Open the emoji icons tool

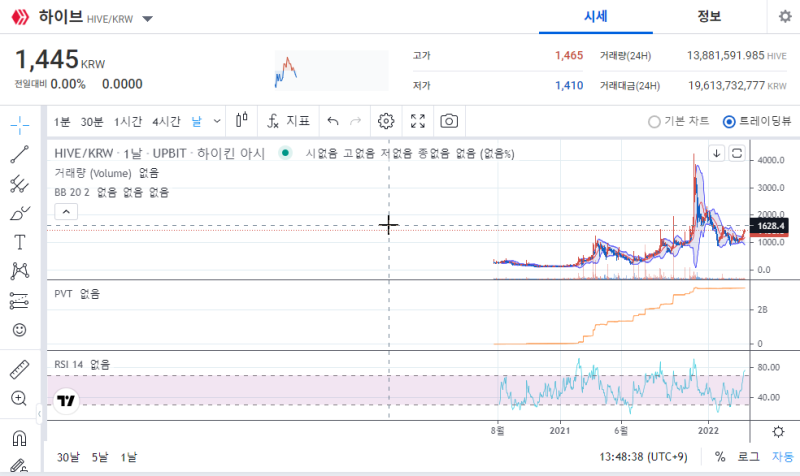[19, 330]
